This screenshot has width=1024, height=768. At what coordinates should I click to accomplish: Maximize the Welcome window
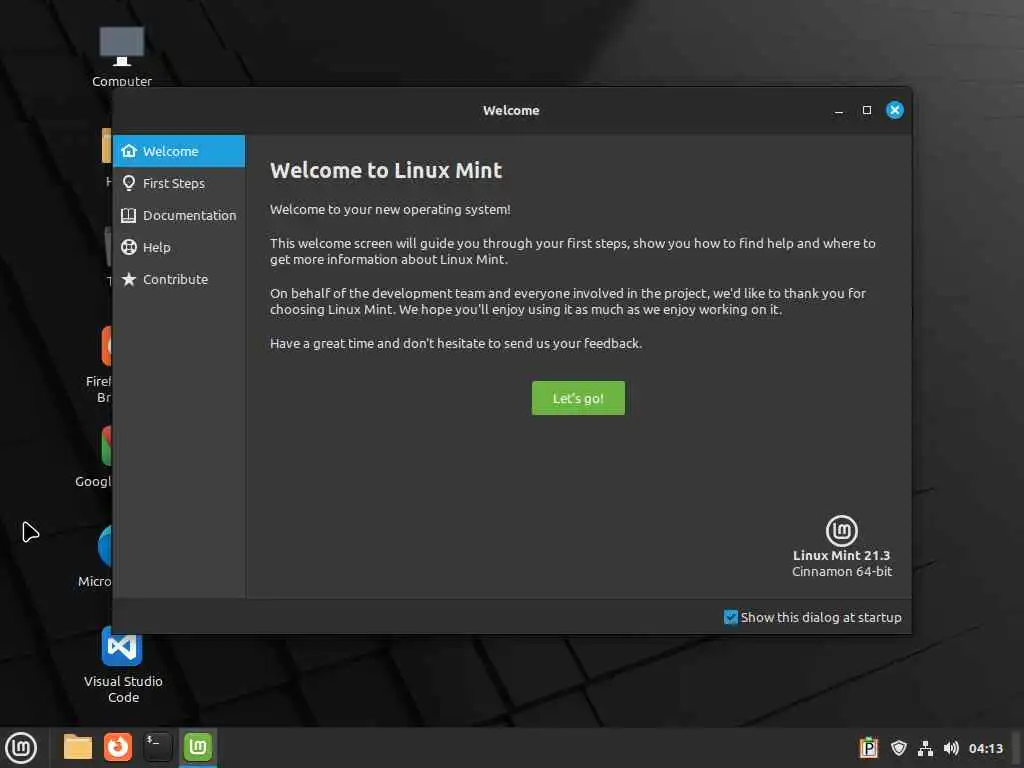click(x=867, y=110)
